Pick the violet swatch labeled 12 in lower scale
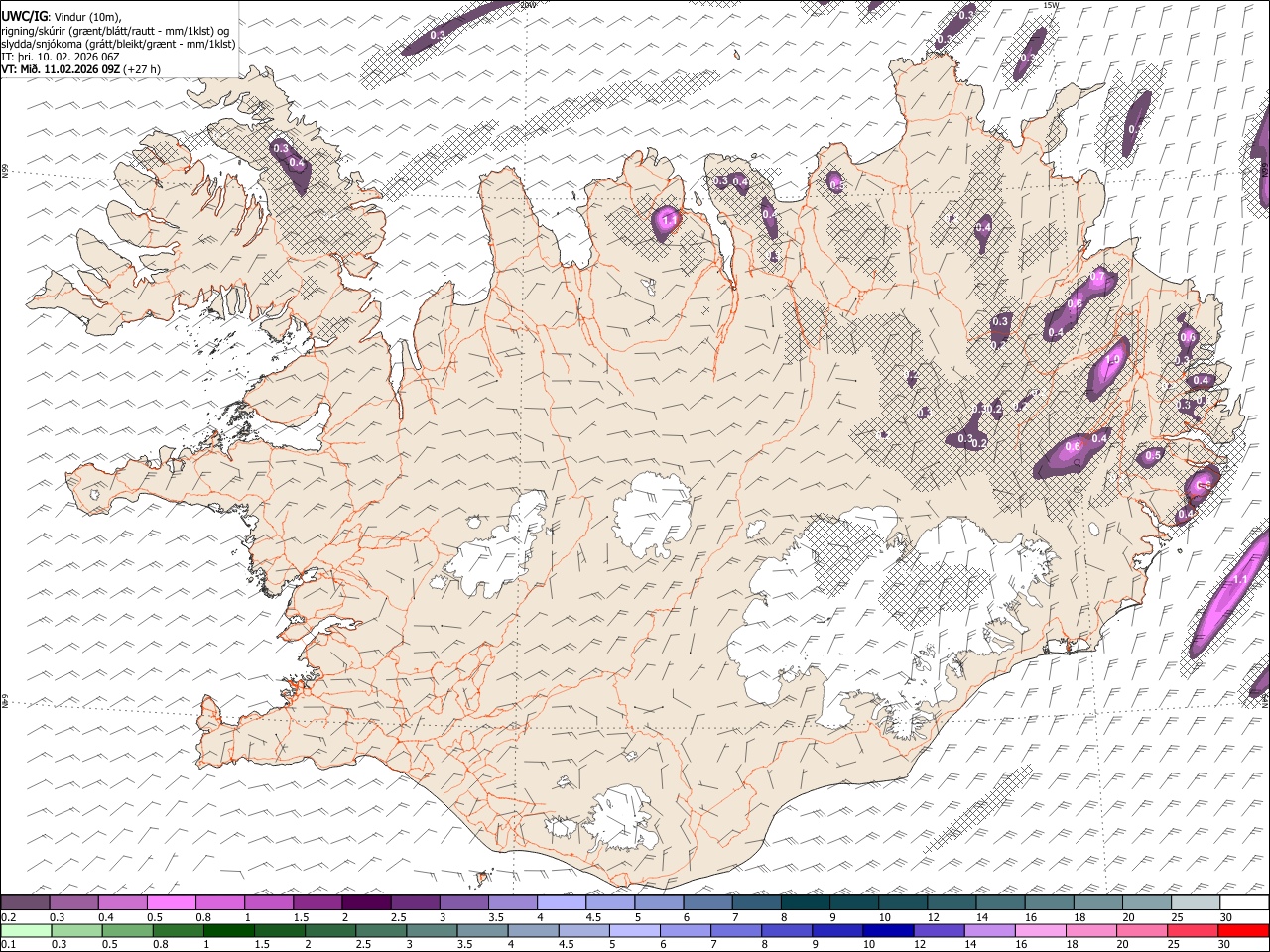The height and width of the screenshot is (952, 1270). pyautogui.click(x=940, y=930)
